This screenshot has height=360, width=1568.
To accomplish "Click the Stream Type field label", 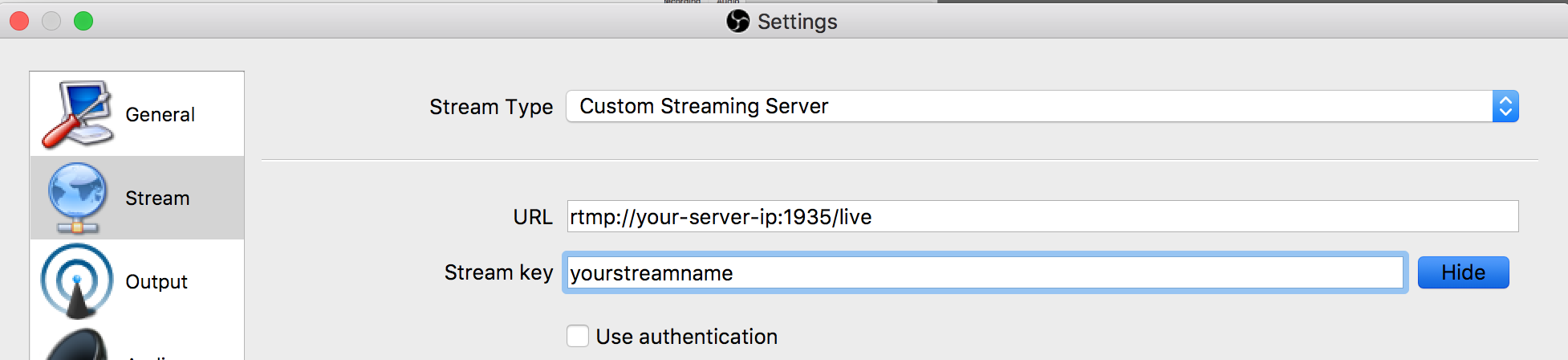I will point(491,107).
